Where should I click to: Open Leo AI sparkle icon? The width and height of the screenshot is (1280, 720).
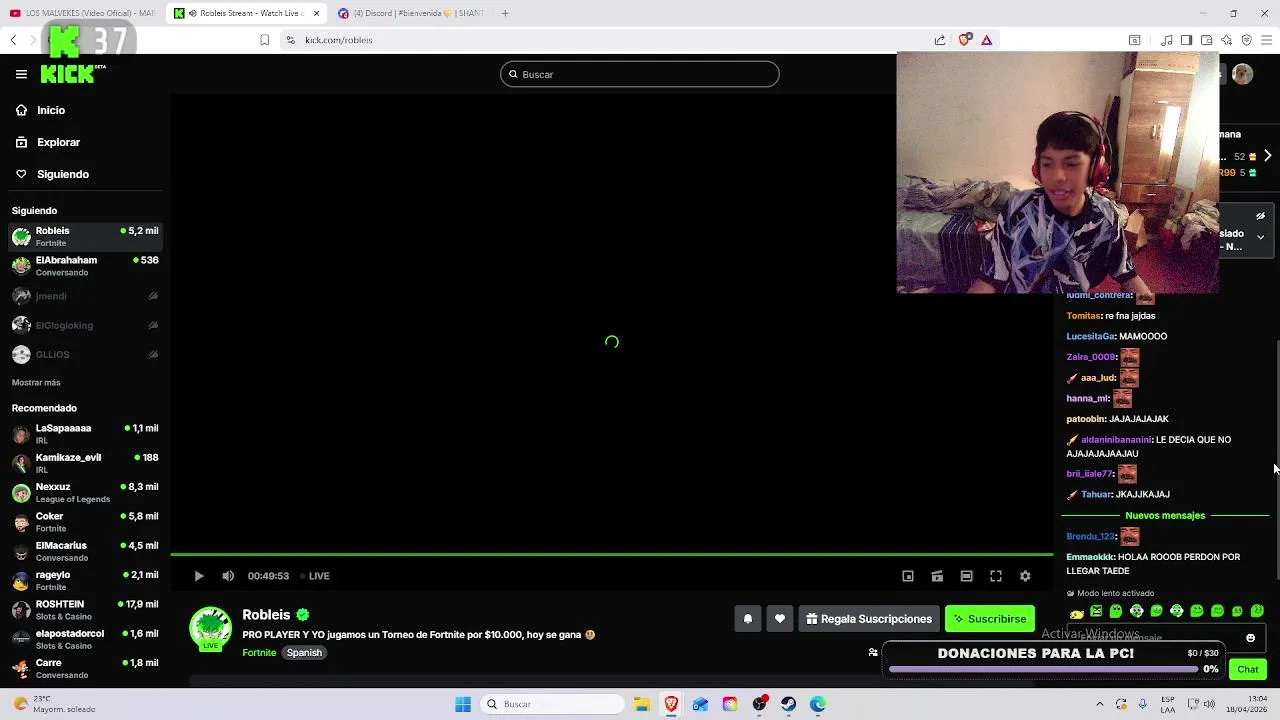point(1226,40)
